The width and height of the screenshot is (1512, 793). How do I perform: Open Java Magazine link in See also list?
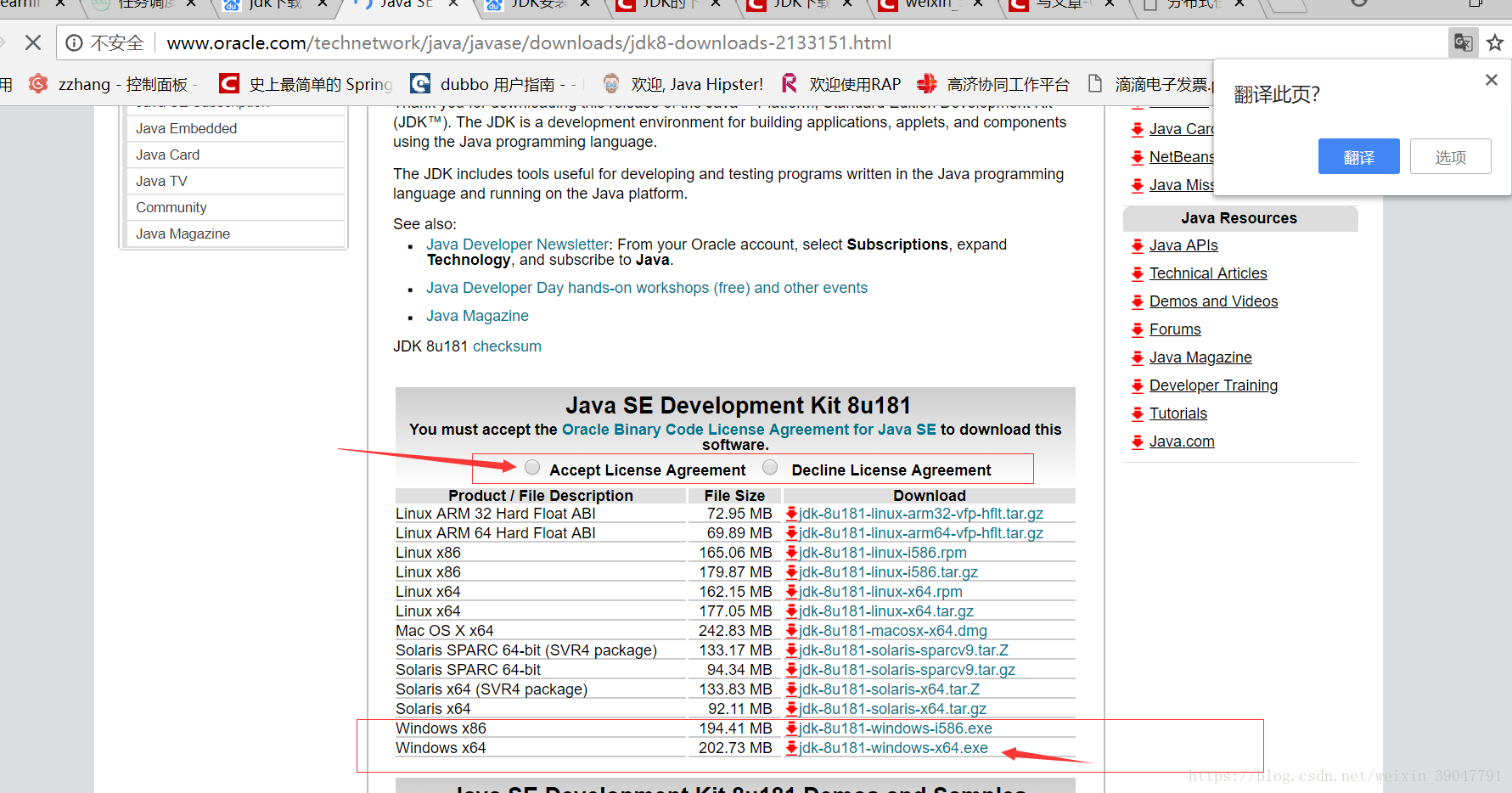point(477,316)
